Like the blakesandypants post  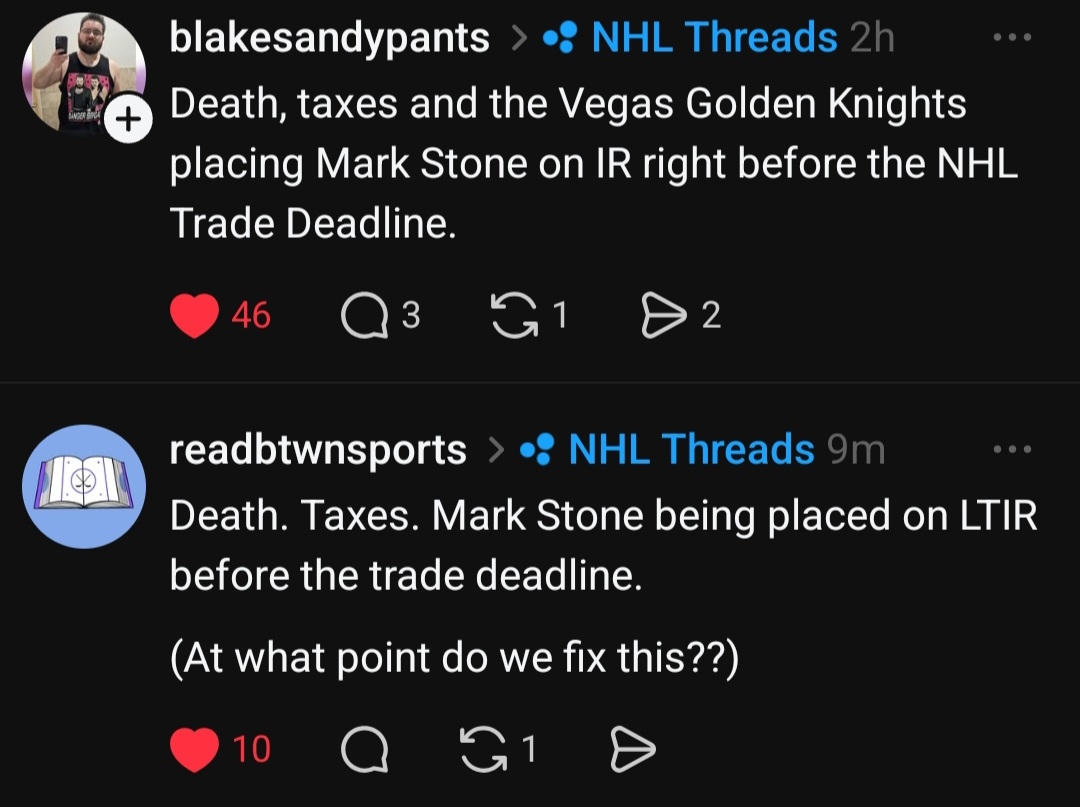coord(194,317)
